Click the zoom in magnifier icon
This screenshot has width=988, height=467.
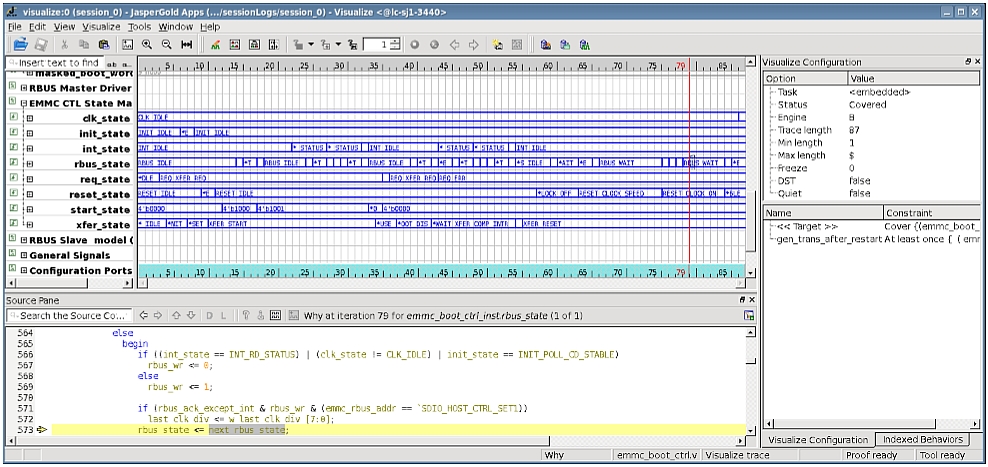[x=147, y=45]
